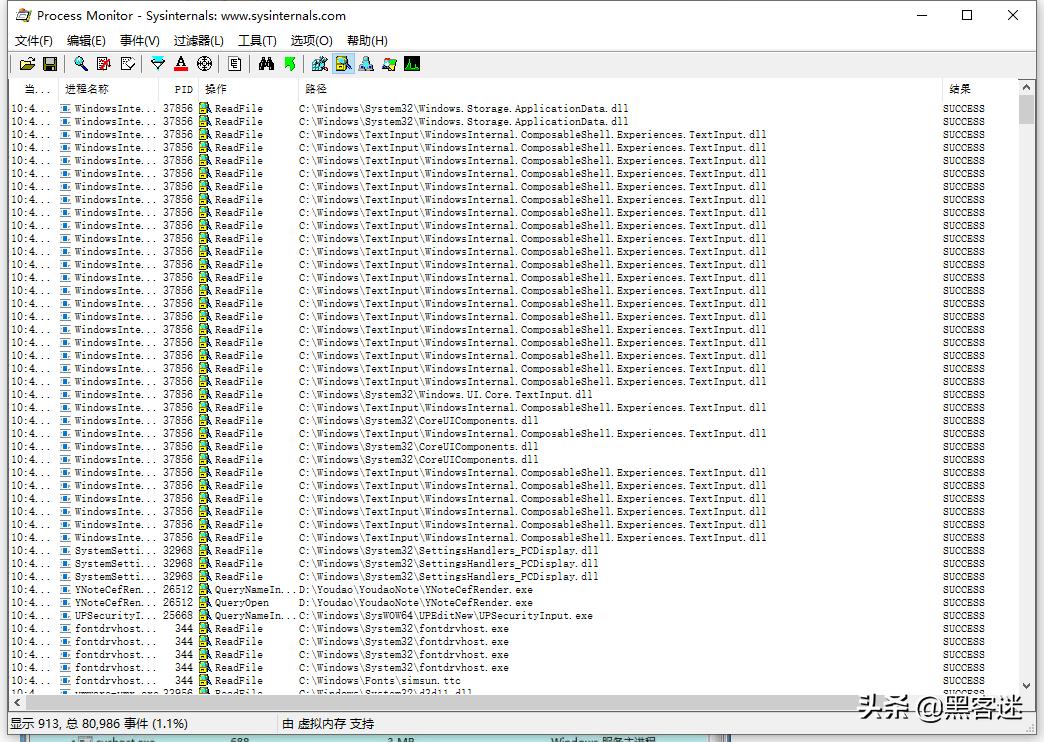
Task: Click the status text 显示 913, 总 80,986 事件
Action: 99,723
